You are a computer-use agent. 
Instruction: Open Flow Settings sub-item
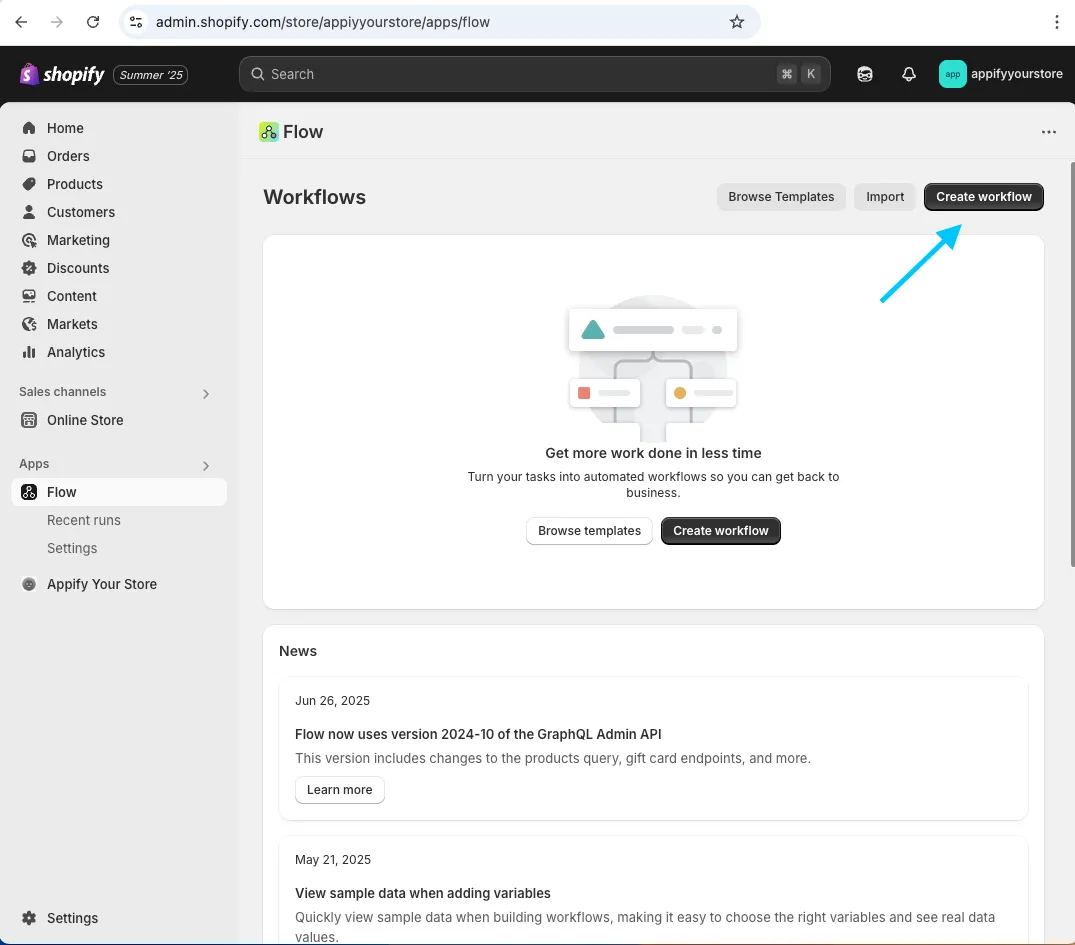(72, 549)
